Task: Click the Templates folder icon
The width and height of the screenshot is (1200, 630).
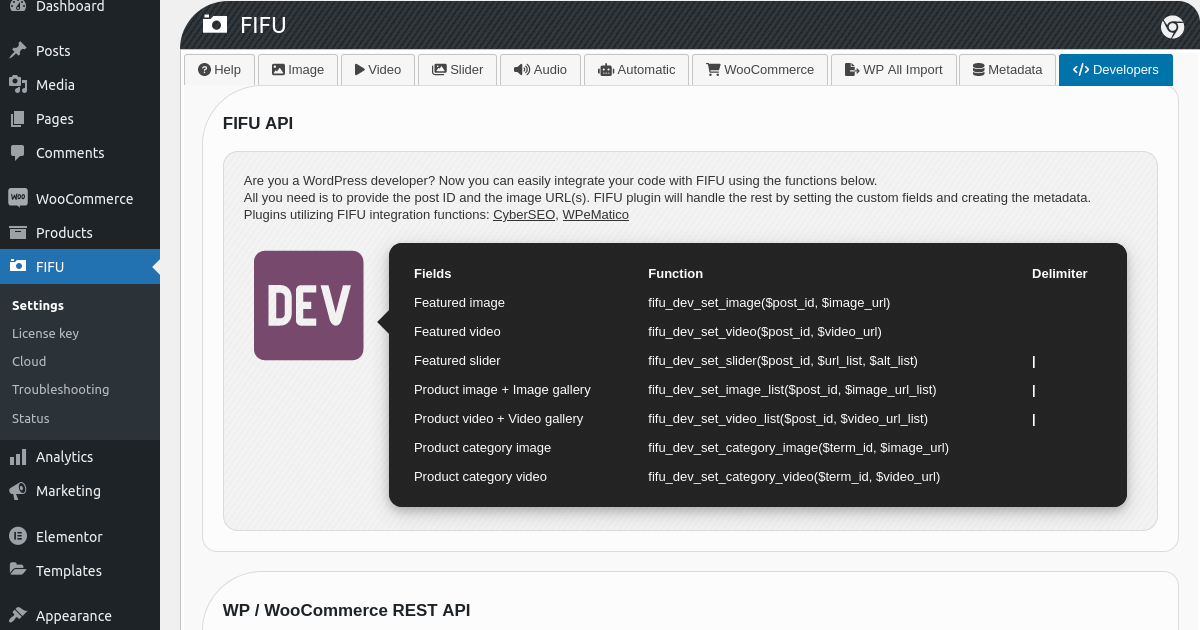Action: point(18,570)
